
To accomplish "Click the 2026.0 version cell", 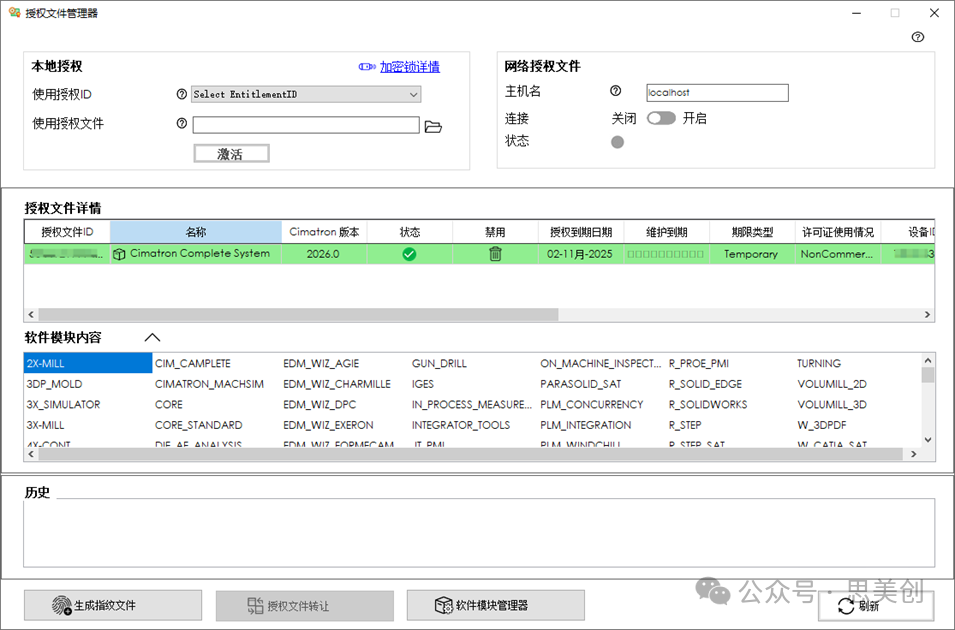I will 323,253.
